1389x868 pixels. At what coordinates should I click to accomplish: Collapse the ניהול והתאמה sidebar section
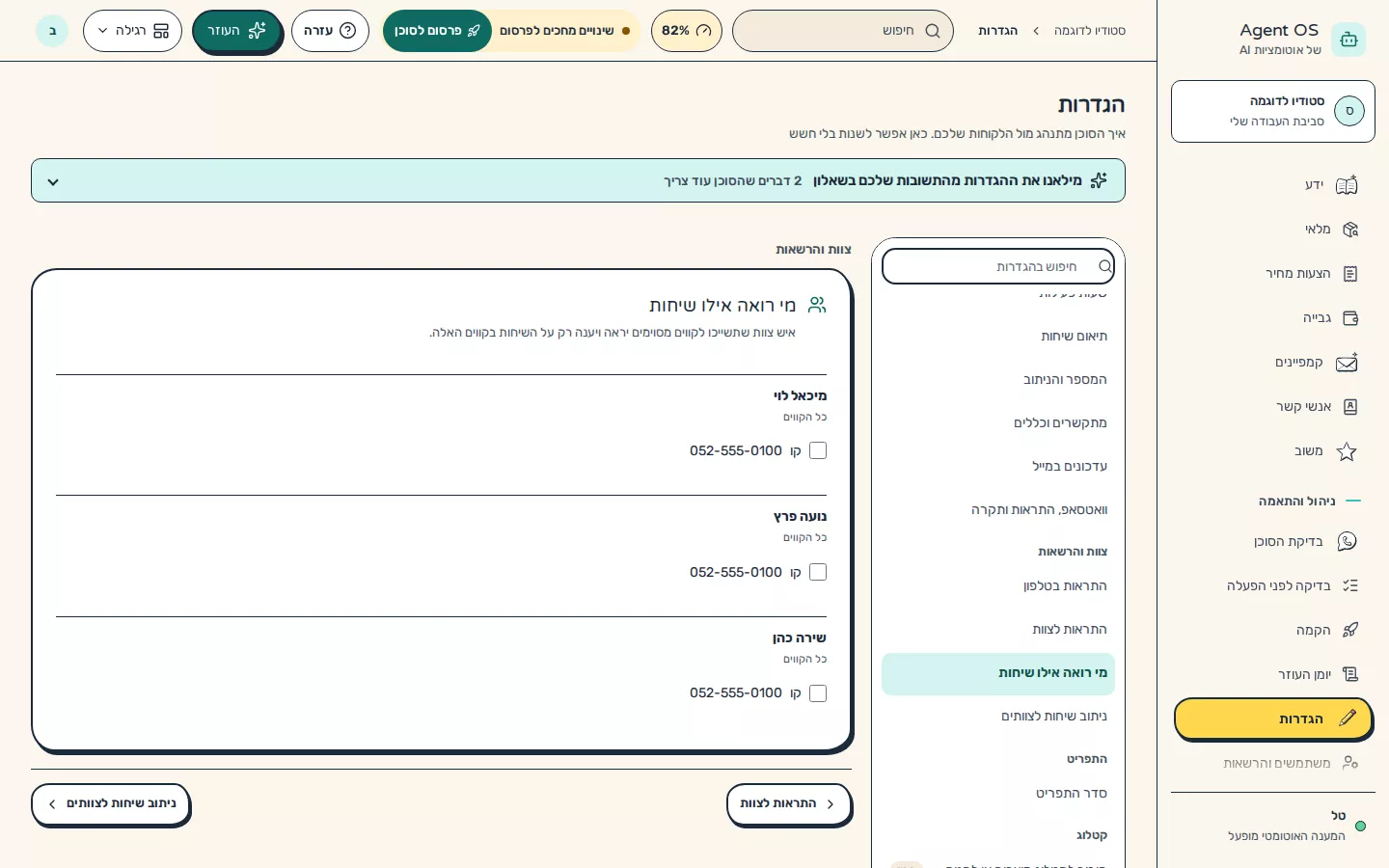tap(1308, 502)
